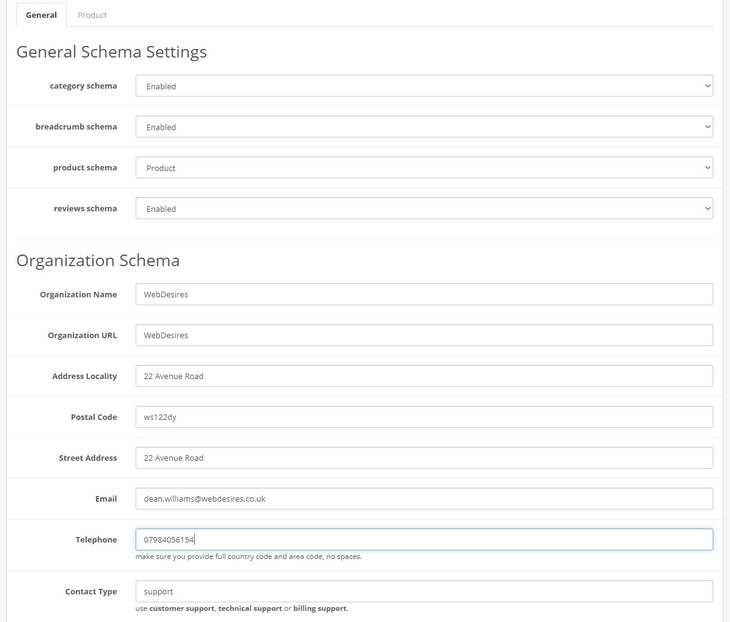Viewport: 730px width, 622px height.
Task: Focus the Email input field
Action: coord(424,499)
